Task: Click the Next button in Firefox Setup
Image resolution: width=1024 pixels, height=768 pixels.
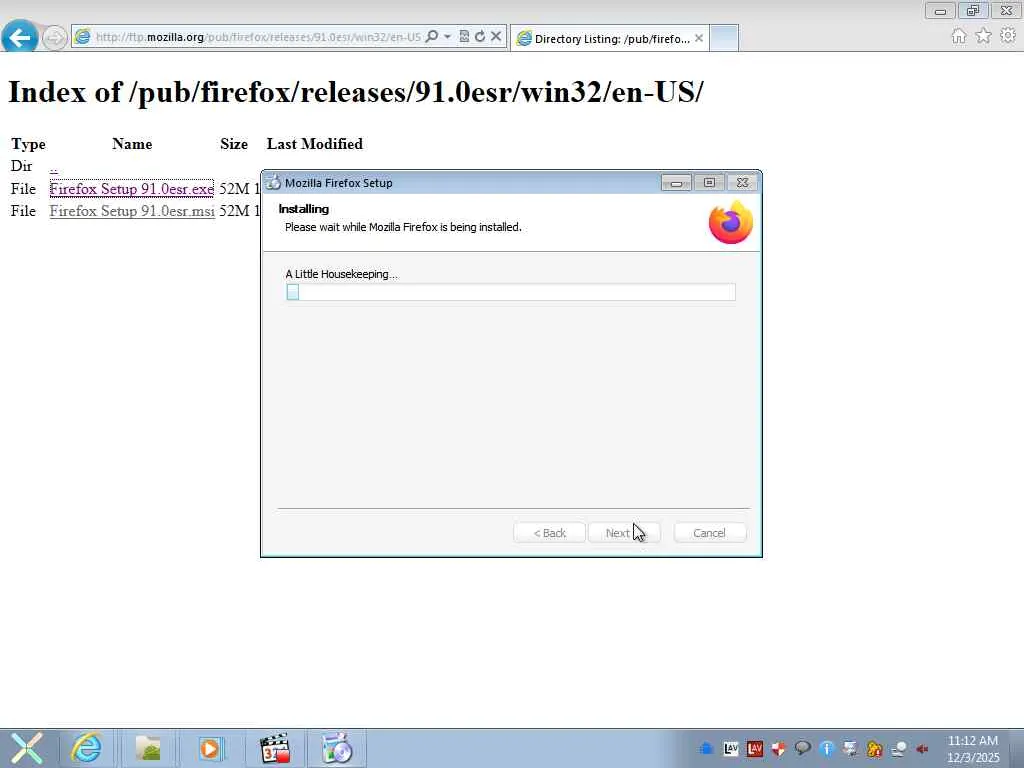Action: tap(624, 533)
